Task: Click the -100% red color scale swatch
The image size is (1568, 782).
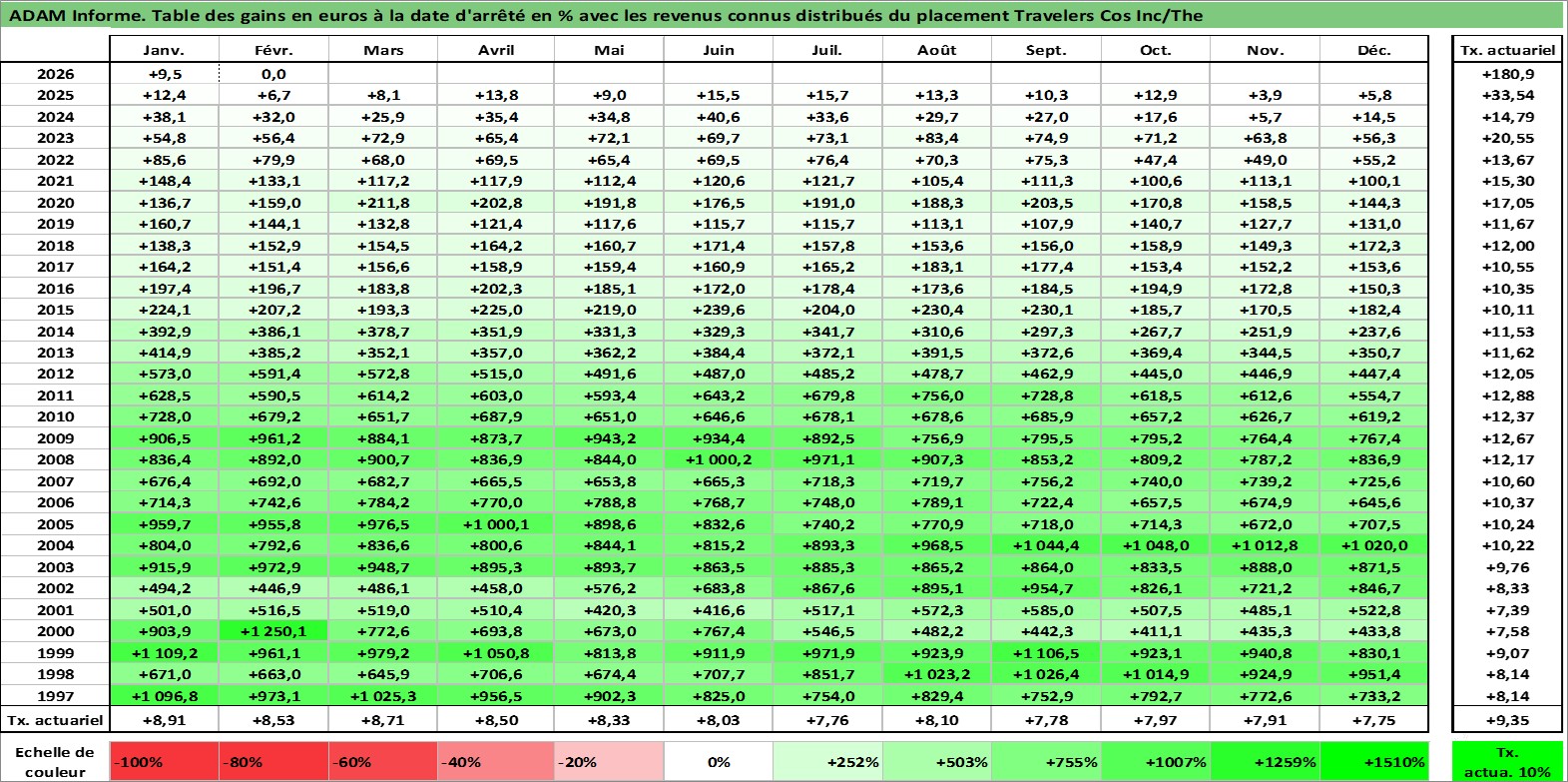Action: [x=164, y=761]
